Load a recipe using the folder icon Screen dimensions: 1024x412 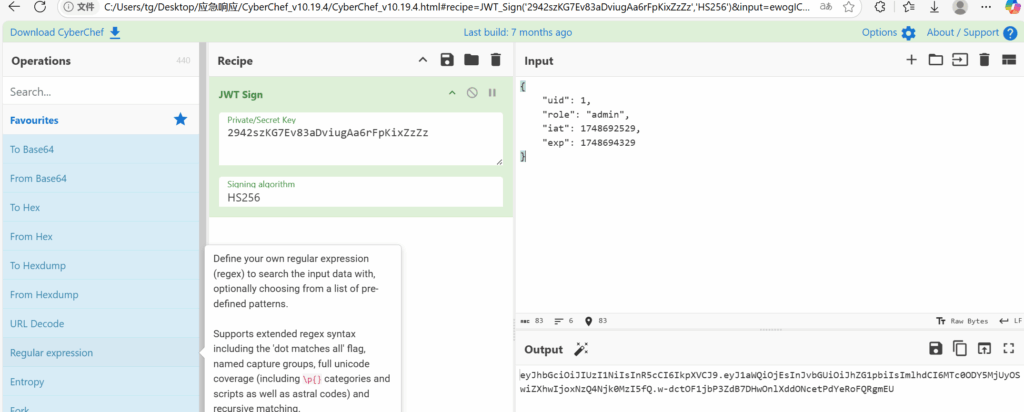pyautogui.click(x=471, y=60)
